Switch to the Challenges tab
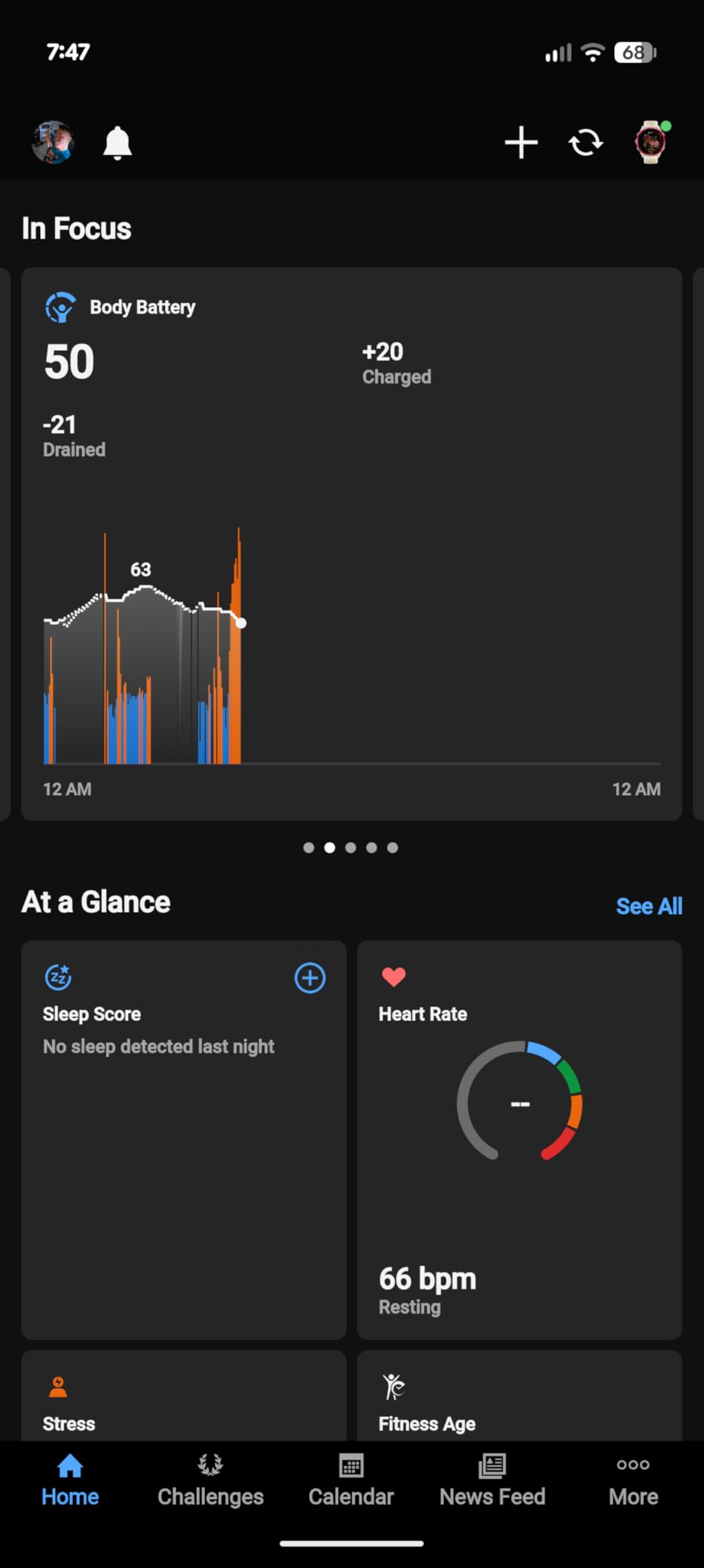Image resolution: width=704 pixels, height=1568 pixels. [210, 1480]
